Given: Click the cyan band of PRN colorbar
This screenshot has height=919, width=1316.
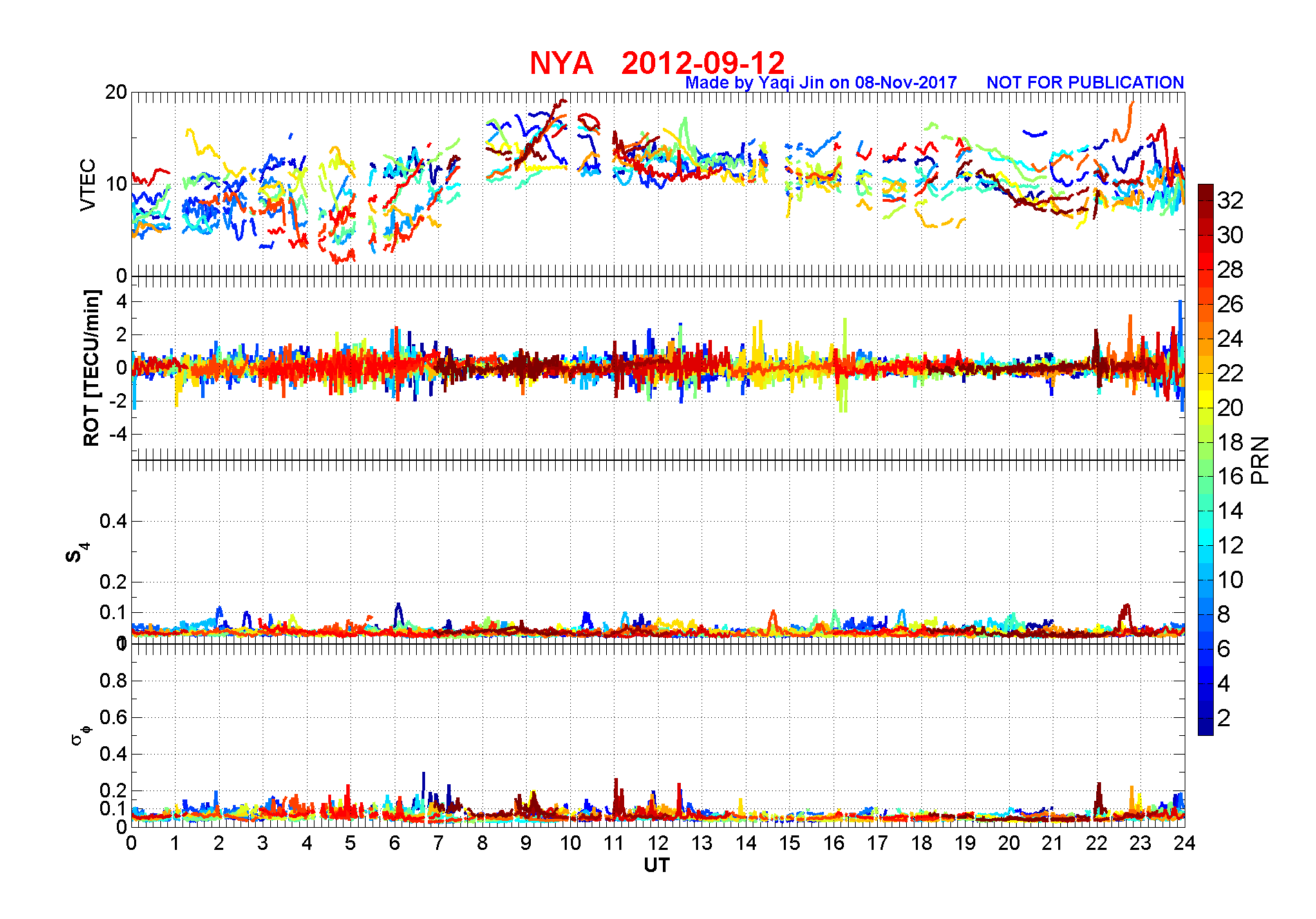Looking at the screenshot, I should pos(1205,537).
